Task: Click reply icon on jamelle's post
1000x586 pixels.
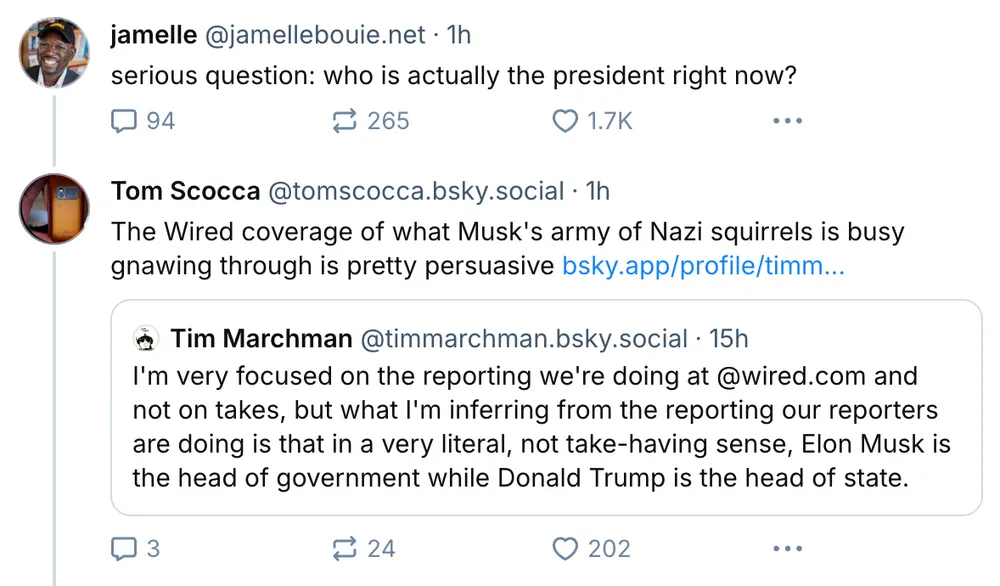Action: (123, 121)
